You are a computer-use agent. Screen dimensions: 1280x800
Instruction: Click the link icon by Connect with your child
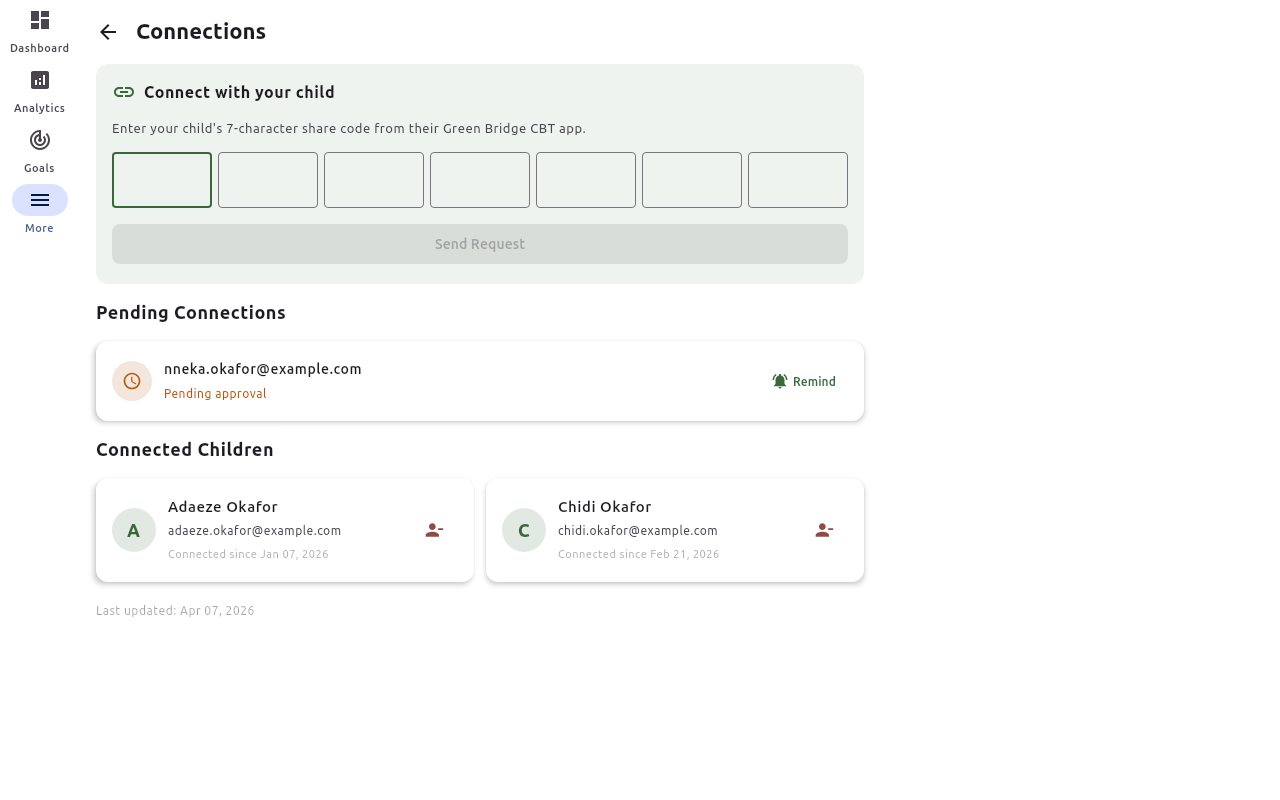tap(124, 92)
